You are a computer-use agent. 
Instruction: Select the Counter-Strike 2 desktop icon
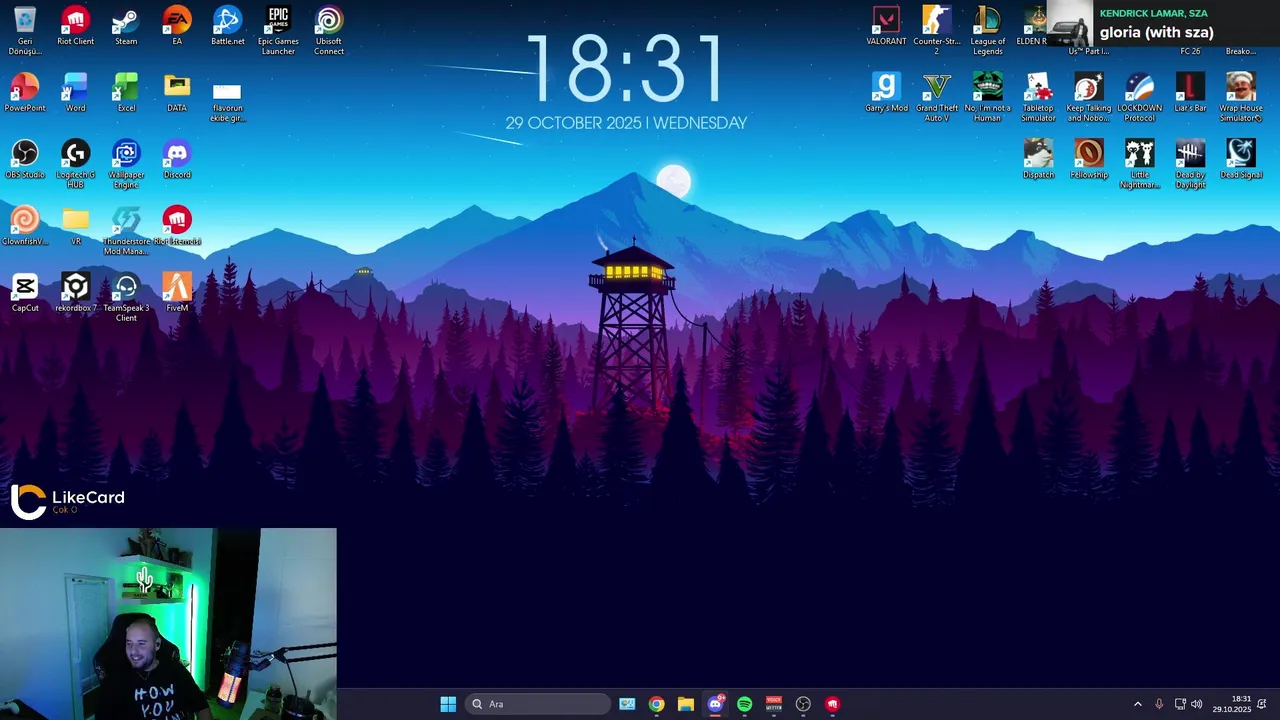[937, 30]
